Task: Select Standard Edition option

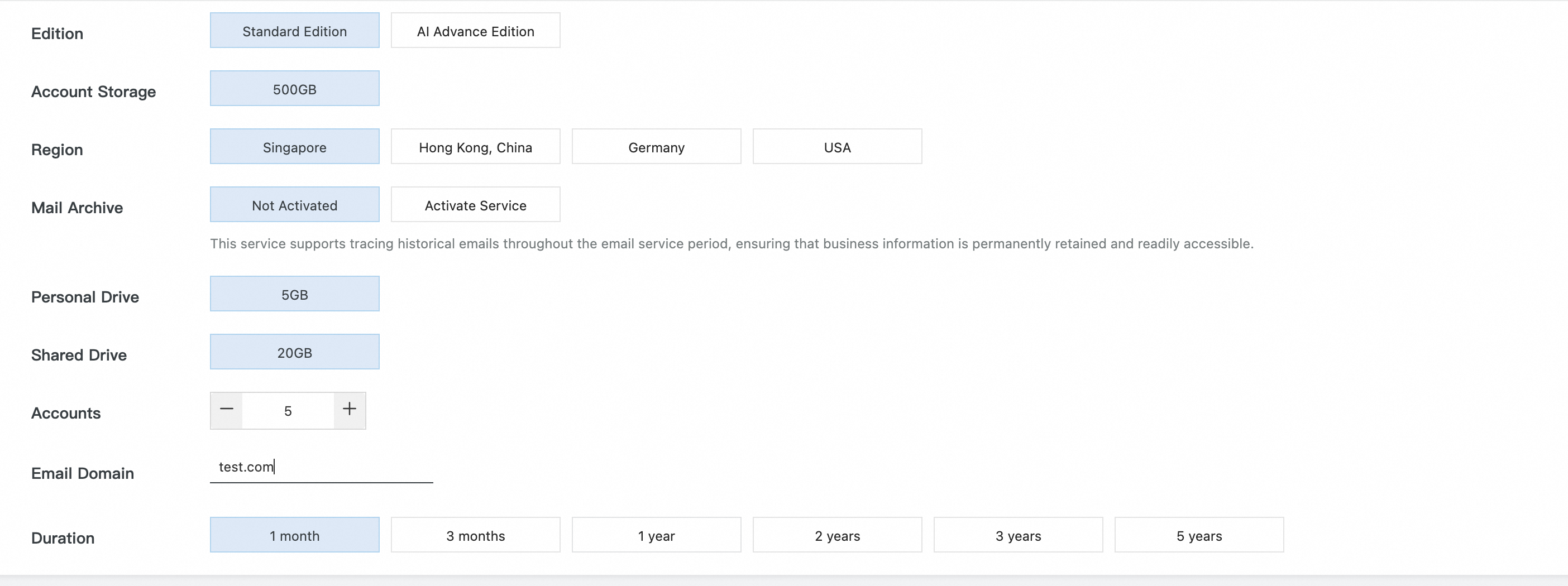Action: (x=295, y=31)
